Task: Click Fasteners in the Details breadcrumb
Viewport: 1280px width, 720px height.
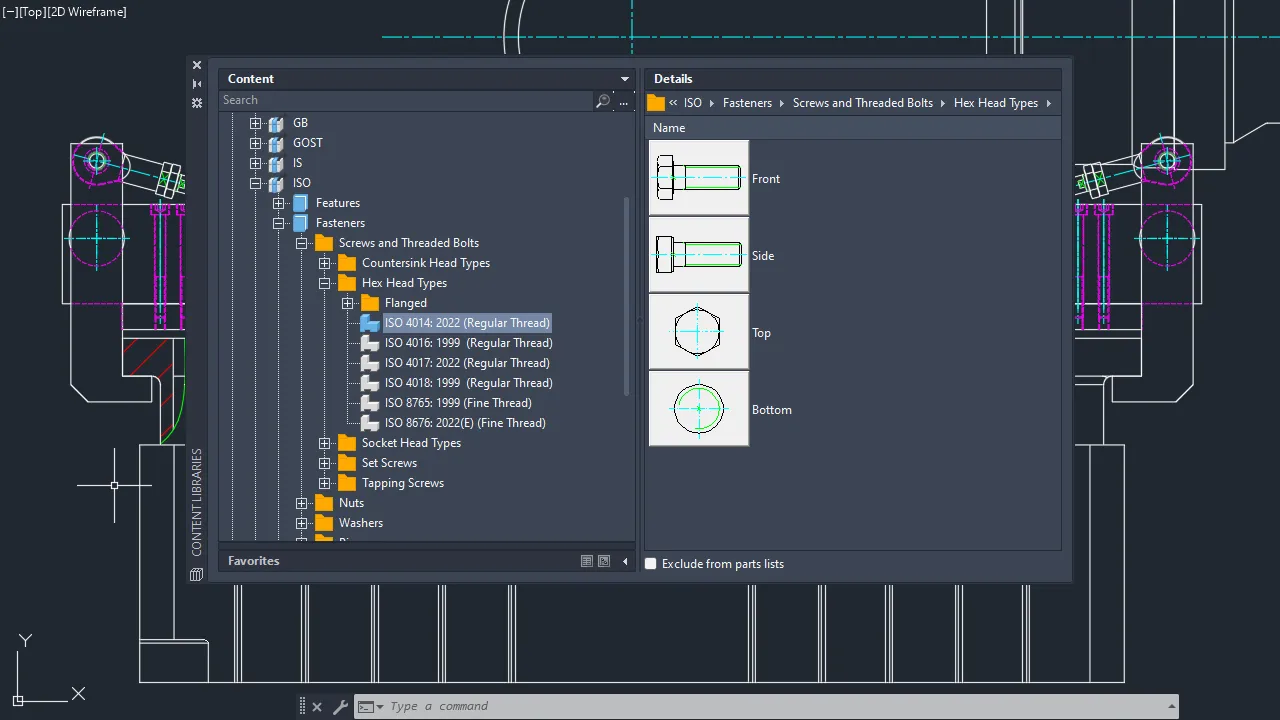Action: (747, 103)
